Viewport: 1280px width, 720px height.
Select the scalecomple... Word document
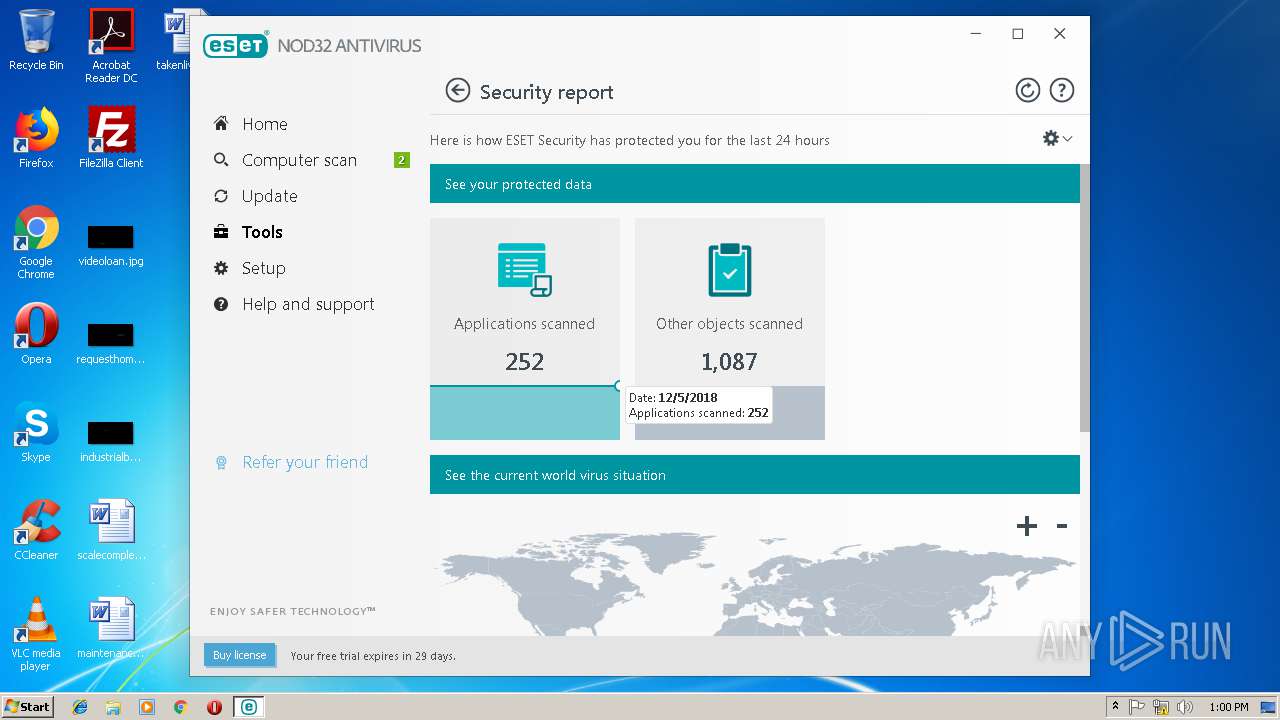point(111,530)
